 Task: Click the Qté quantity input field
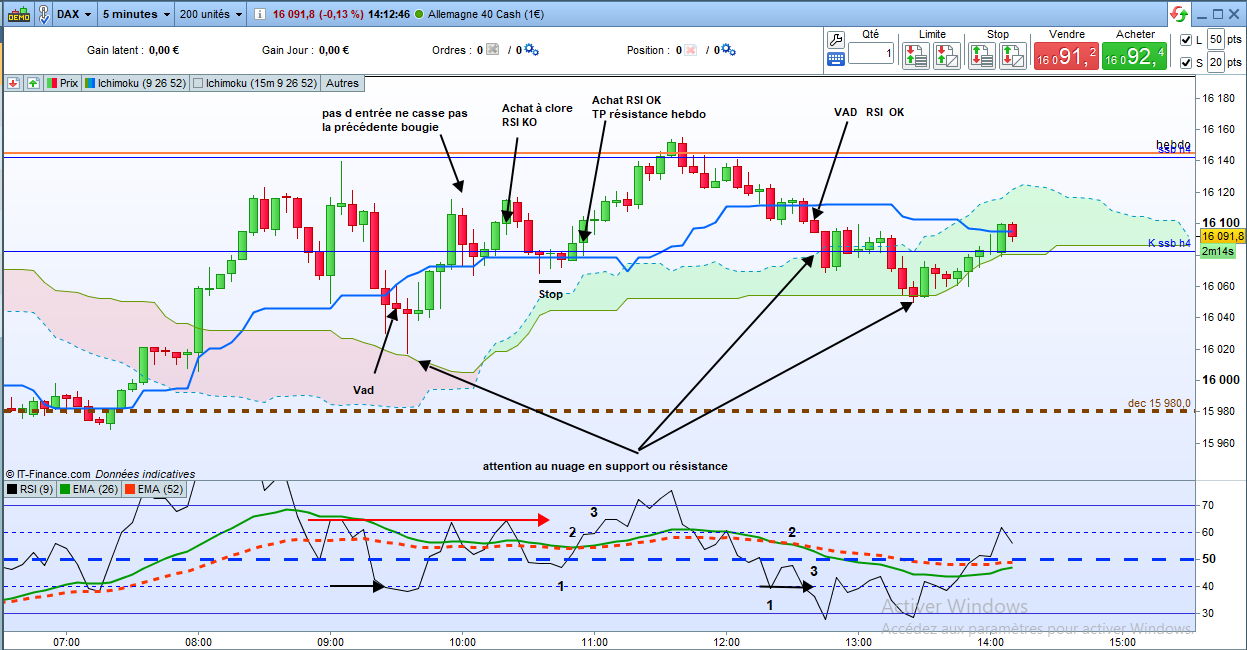pos(871,53)
